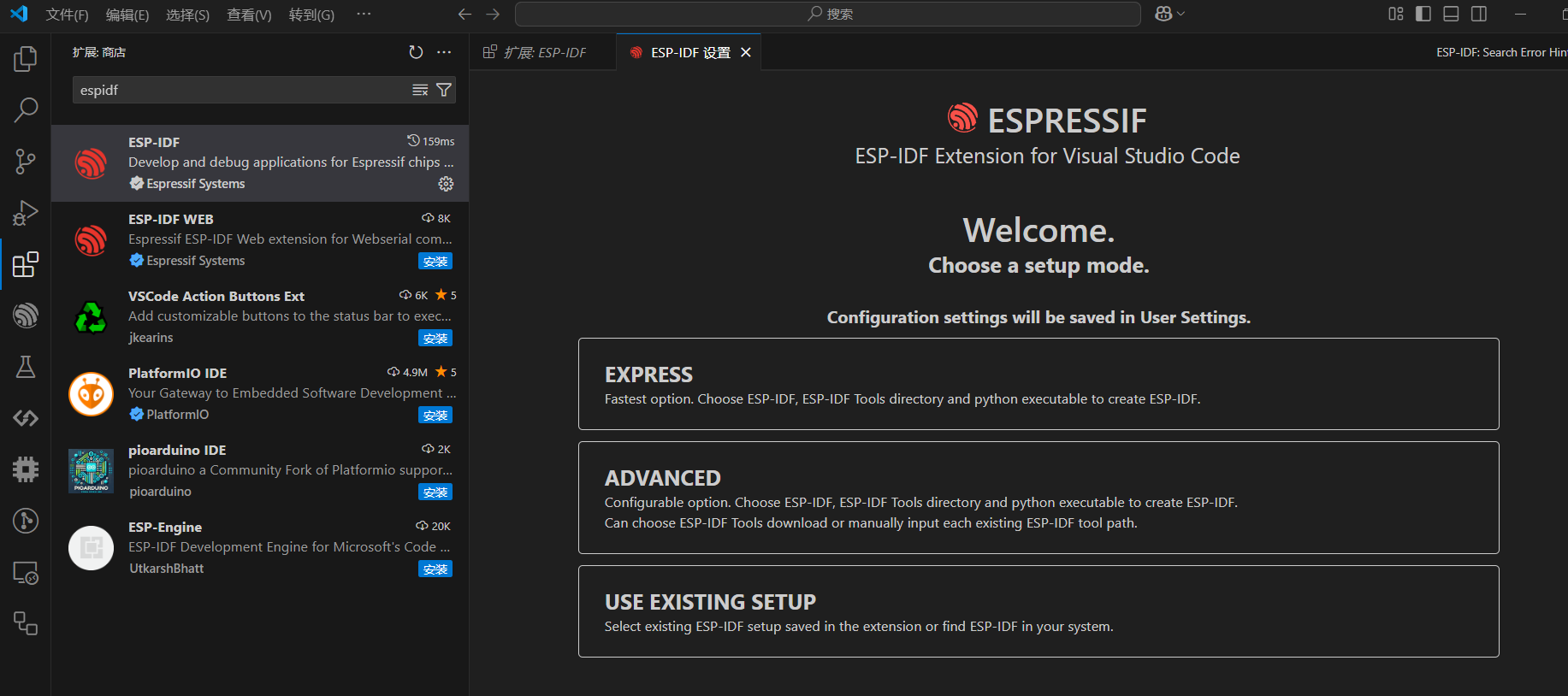The height and width of the screenshot is (696, 1568).
Task: Open the Explorer view in activity bar
Action: point(26,59)
